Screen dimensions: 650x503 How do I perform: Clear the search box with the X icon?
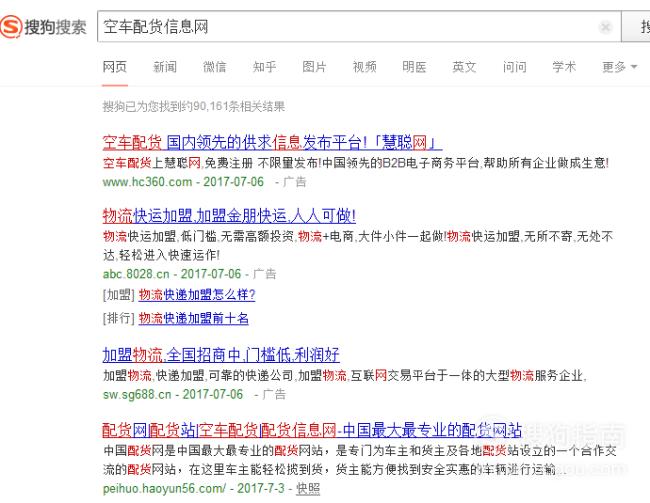pos(605,27)
